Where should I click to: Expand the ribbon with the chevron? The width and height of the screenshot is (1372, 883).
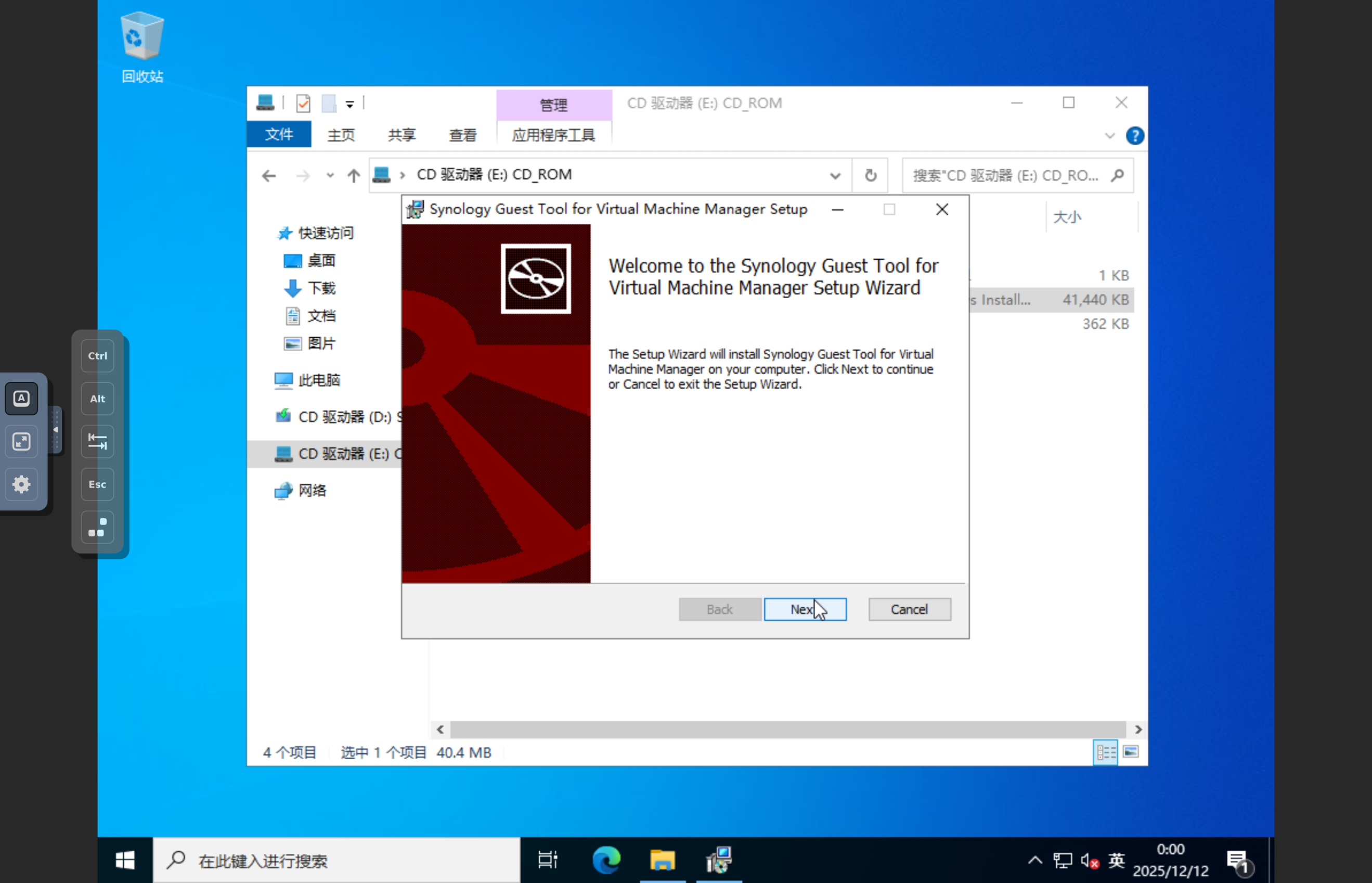coord(1109,136)
